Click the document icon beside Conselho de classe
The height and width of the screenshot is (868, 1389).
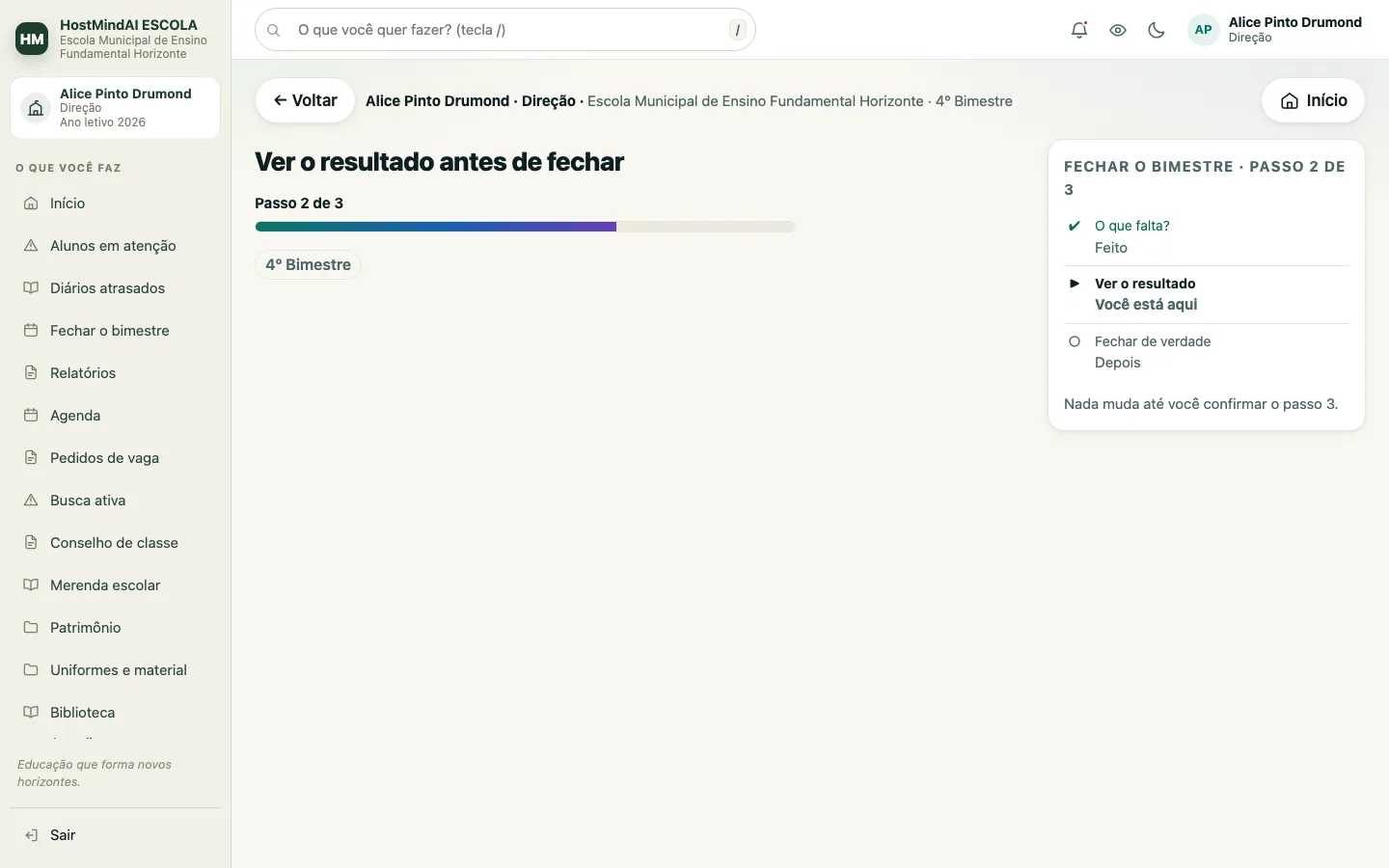click(x=31, y=543)
